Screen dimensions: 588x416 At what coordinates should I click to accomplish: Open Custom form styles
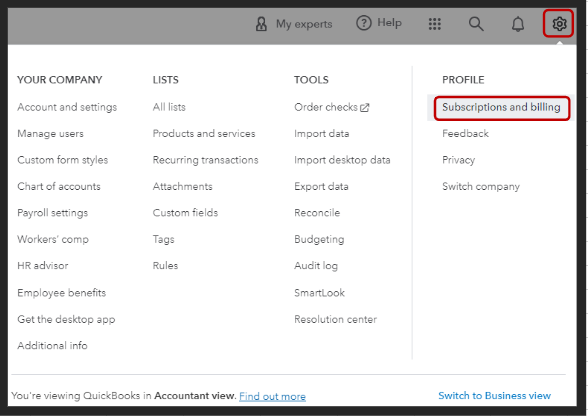click(63, 160)
